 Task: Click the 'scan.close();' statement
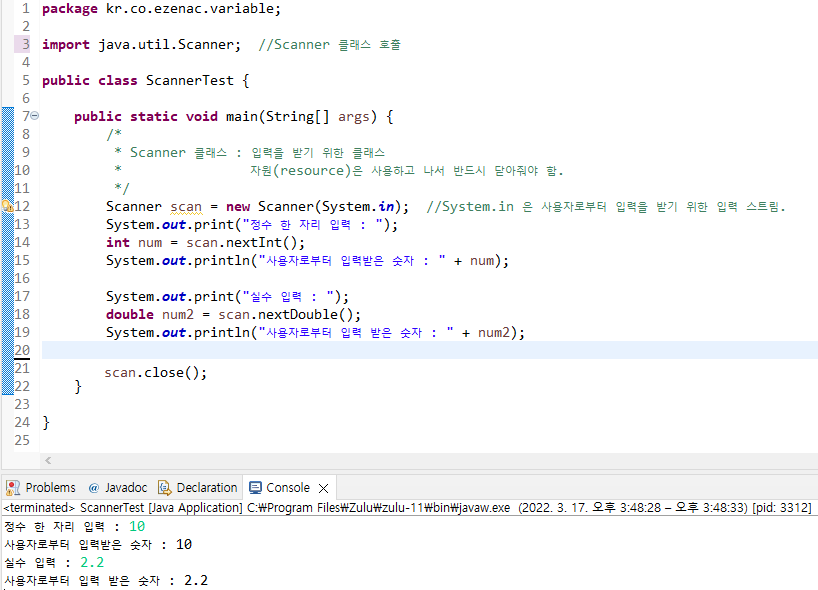pos(155,372)
